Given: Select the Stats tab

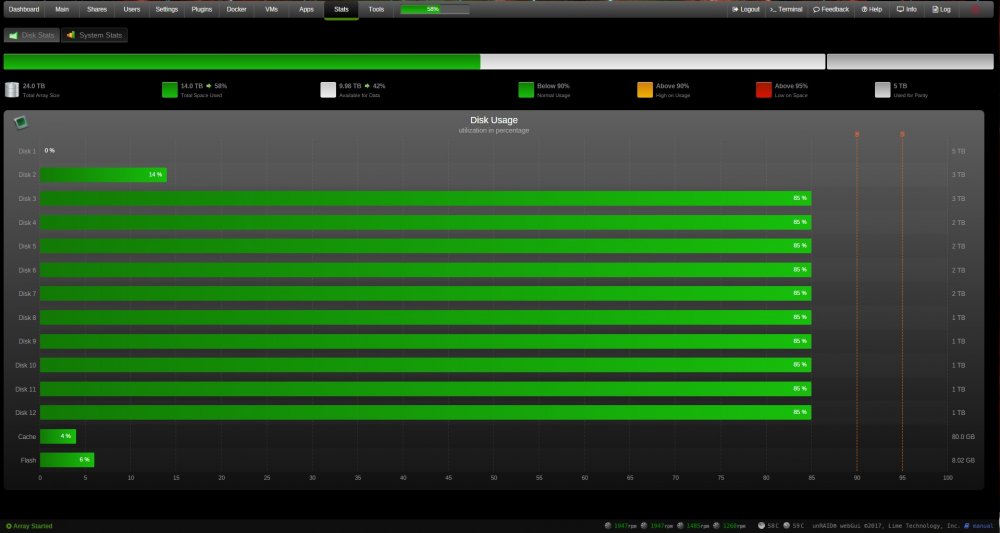Looking at the screenshot, I should pyautogui.click(x=341, y=10).
